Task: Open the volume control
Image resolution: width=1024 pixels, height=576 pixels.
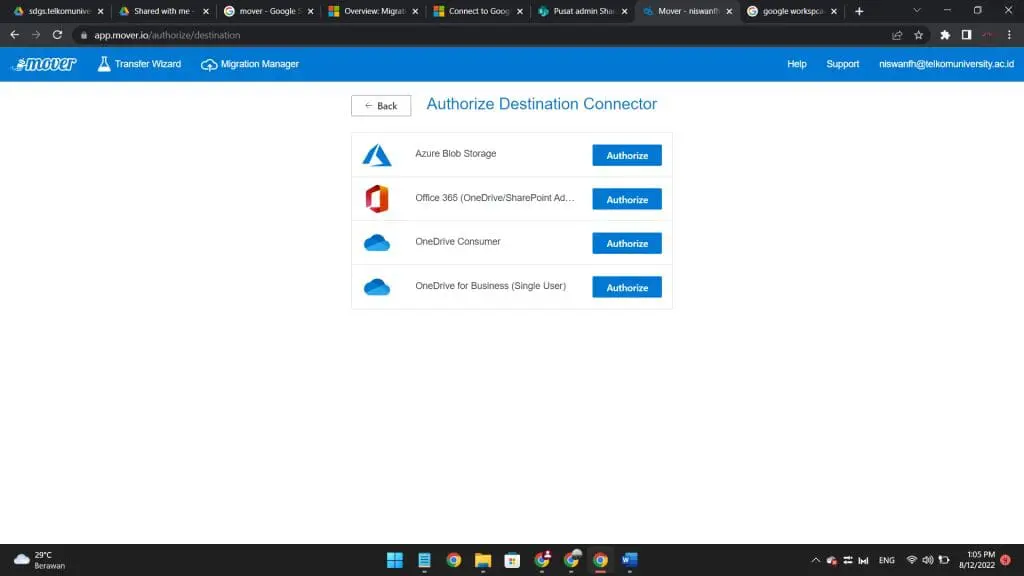Action: tap(927, 560)
